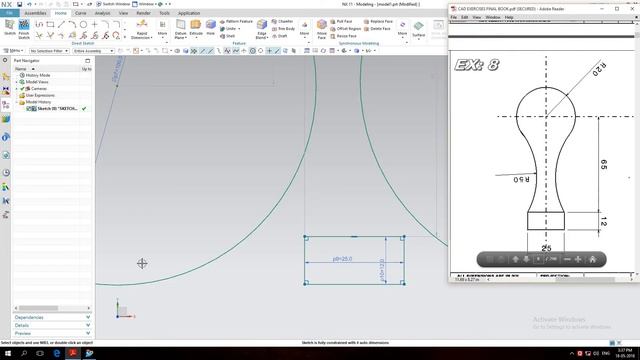Switch to the Application ribbon tab
The height and width of the screenshot is (360, 640).
click(189, 13)
